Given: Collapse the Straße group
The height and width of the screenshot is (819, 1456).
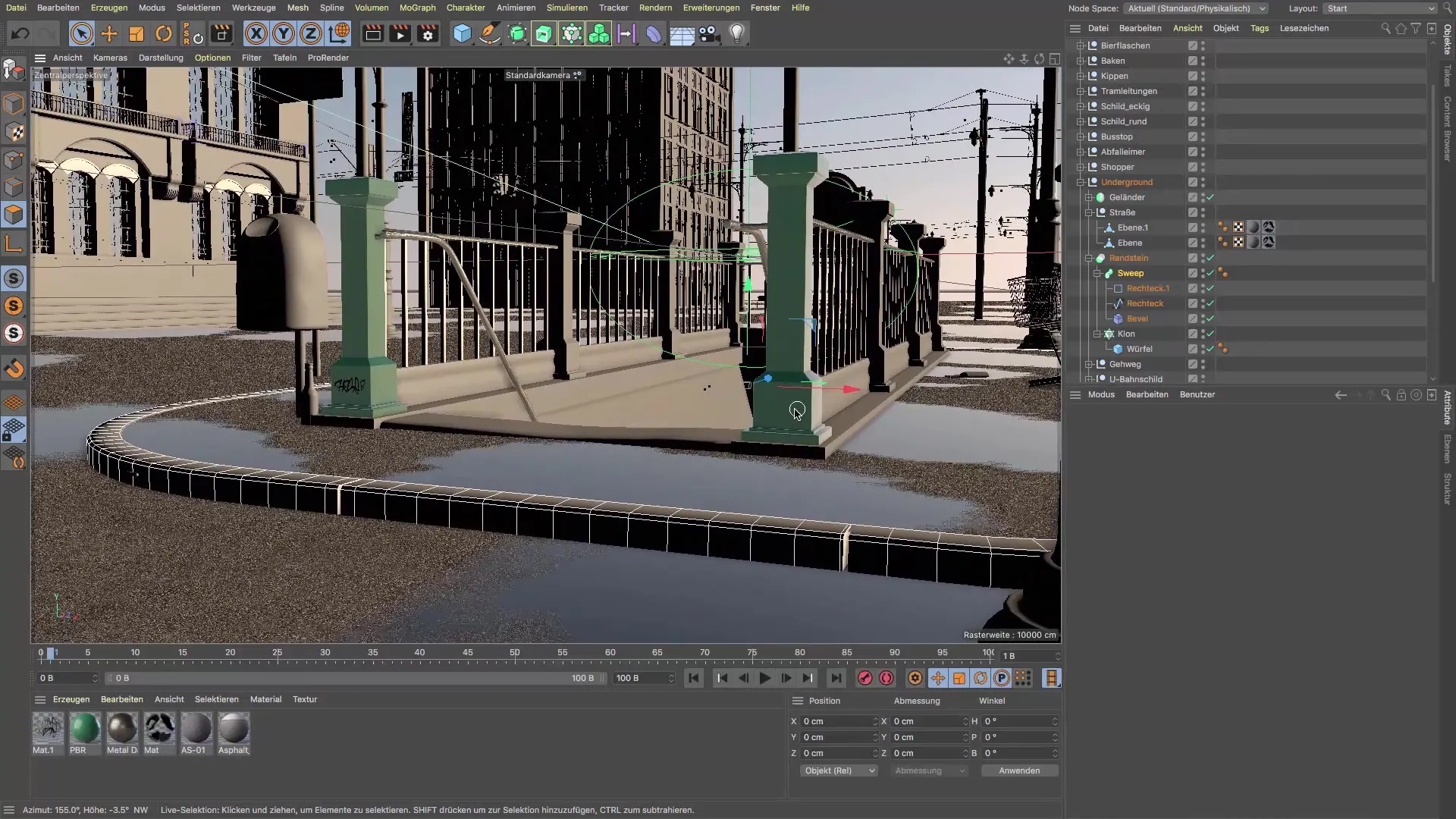Looking at the screenshot, I should point(1089,212).
